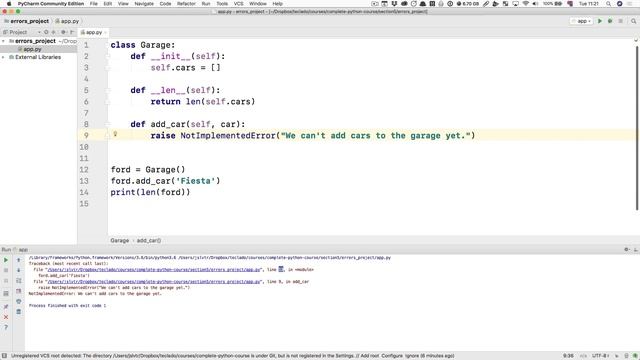Image resolution: width=640 pixels, height=360 pixels.
Task: Fold the __len__ method at line 5
Action: pyautogui.click(x=108, y=90)
